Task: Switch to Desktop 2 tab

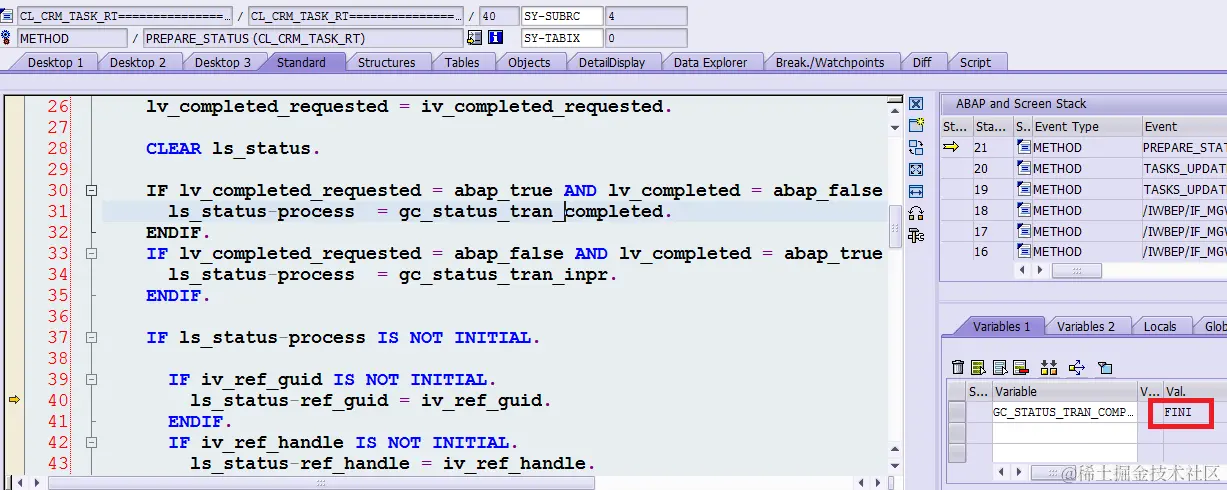Action: tap(138, 62)
